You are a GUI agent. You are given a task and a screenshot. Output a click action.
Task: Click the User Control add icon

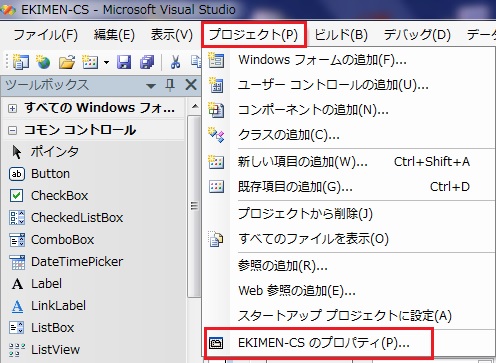tap(216, 85)
